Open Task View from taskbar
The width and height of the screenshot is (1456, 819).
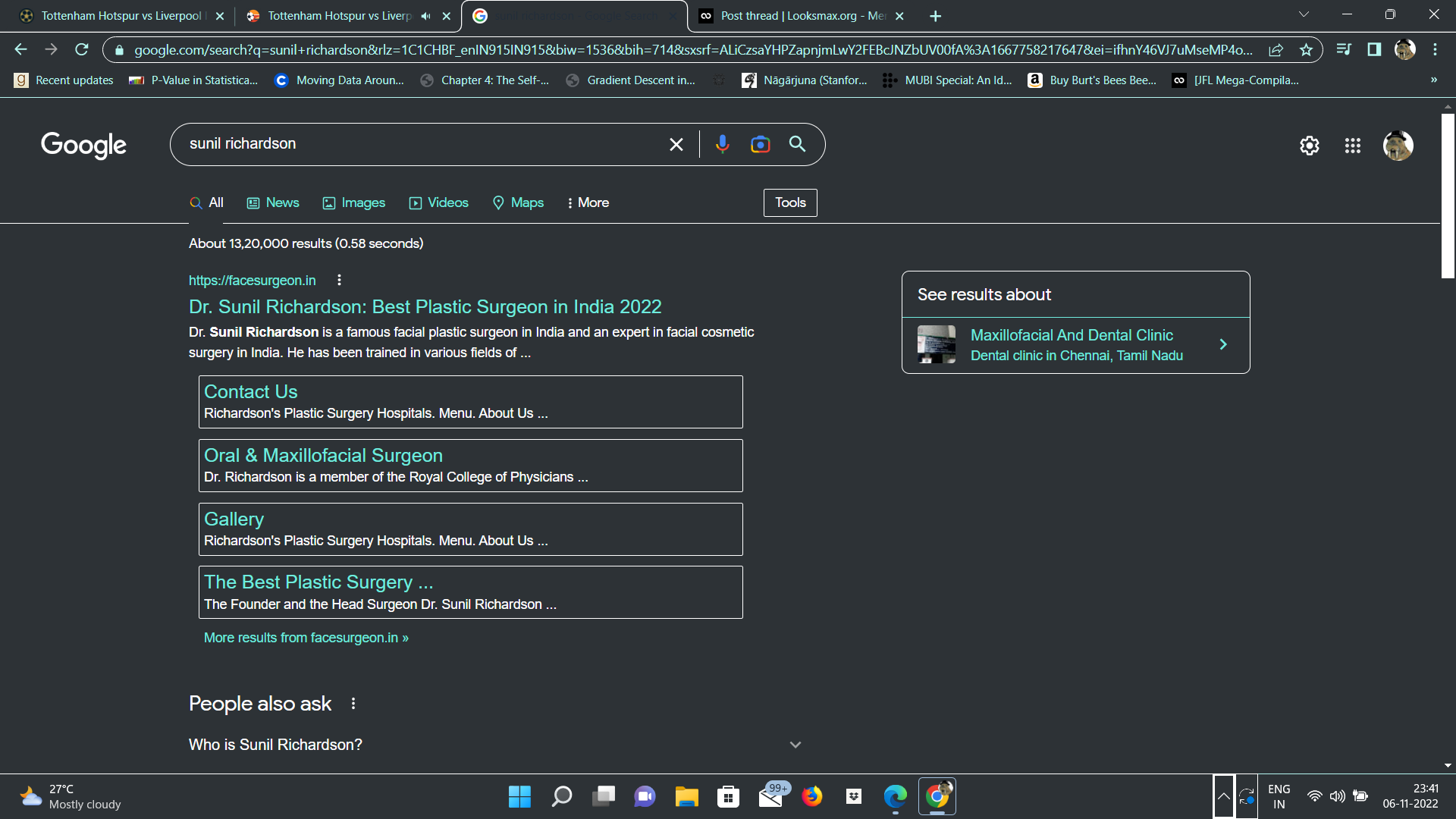604,796
